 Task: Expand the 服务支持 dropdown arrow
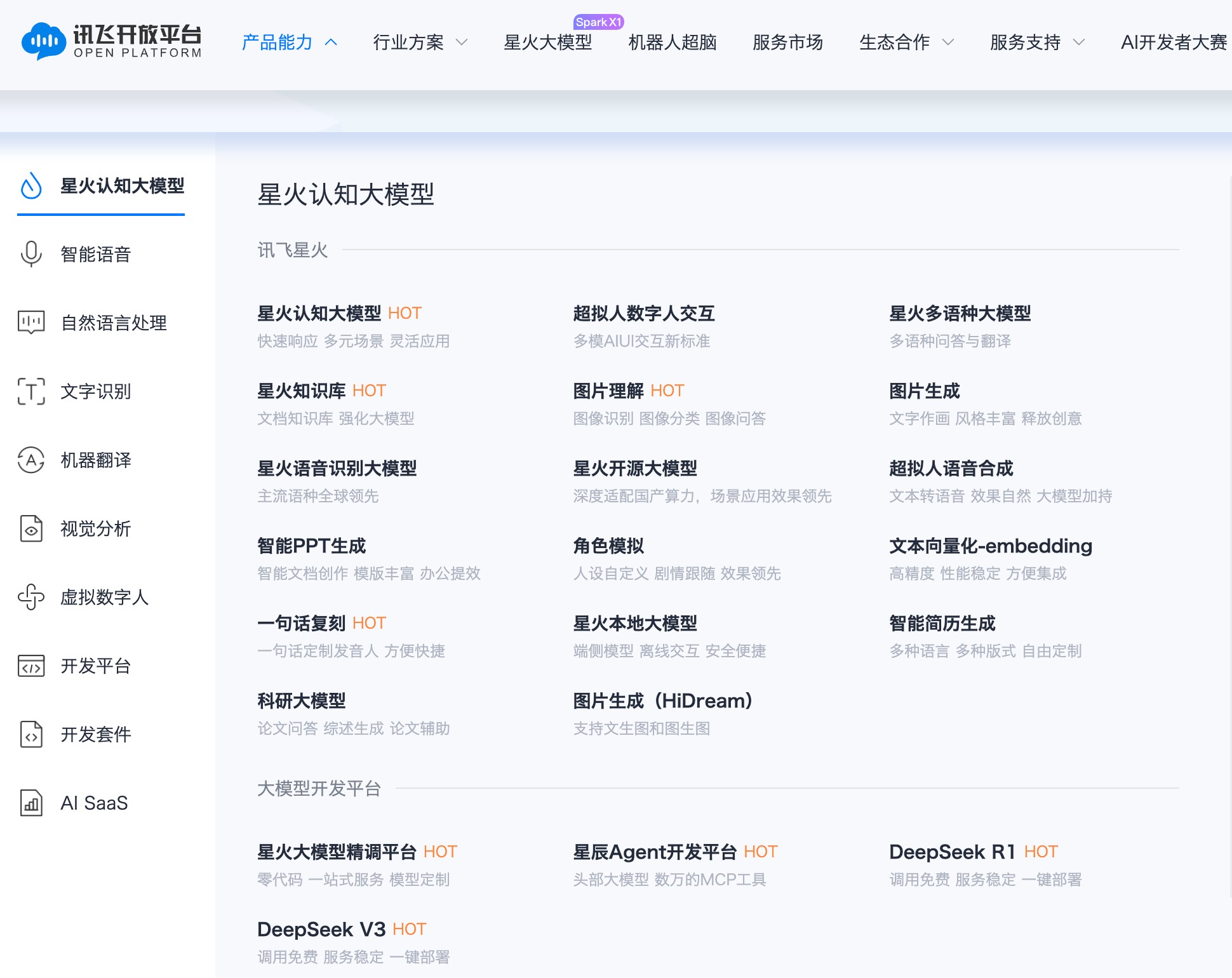1079,43
